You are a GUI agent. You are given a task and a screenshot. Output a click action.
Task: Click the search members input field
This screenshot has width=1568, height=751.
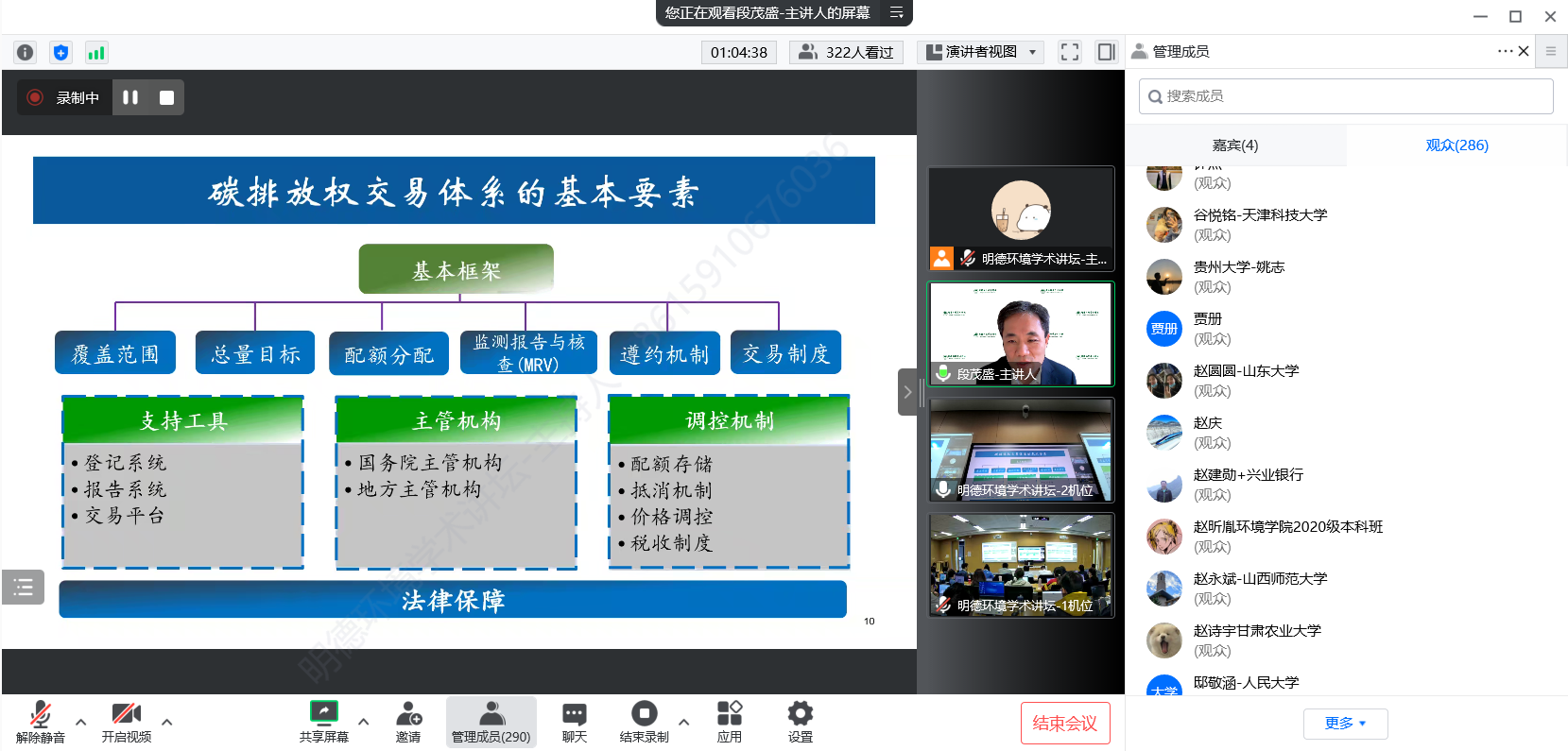tap(1346, 96)
